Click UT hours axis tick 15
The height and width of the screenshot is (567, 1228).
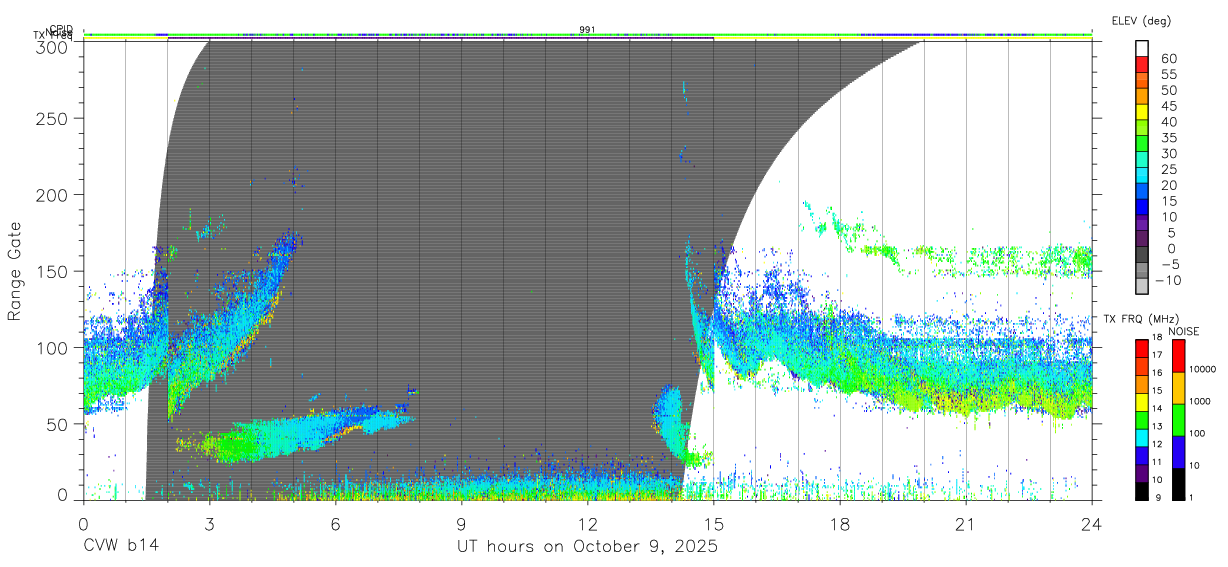click(713, 523)
